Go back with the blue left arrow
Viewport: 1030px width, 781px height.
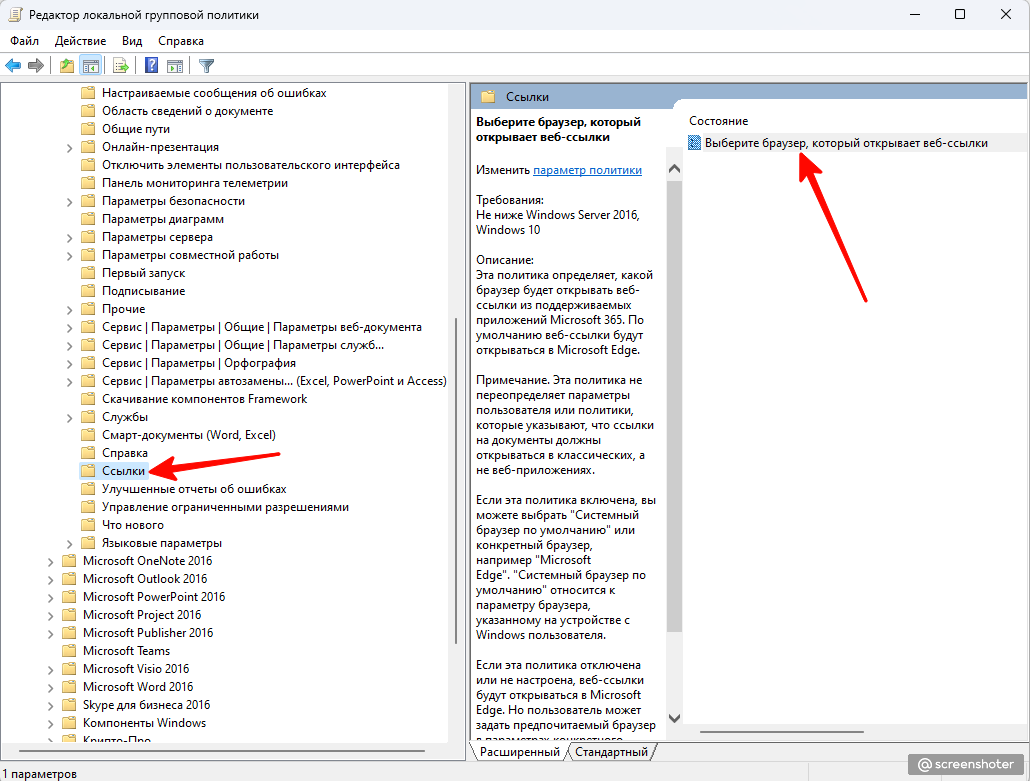tap(13, 66)
